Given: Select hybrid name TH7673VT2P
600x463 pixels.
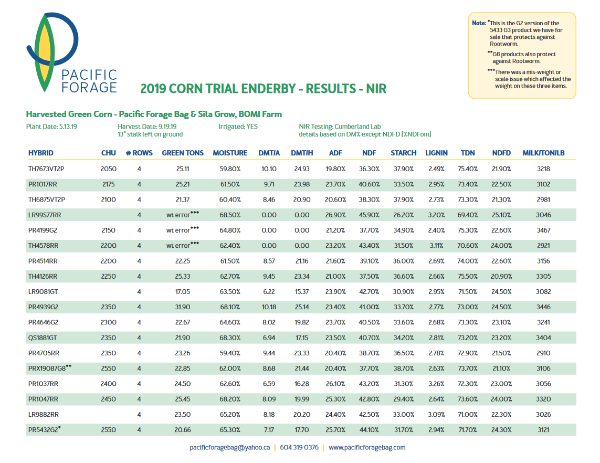Looking at the screenshot, I should (x=46, y=169).
